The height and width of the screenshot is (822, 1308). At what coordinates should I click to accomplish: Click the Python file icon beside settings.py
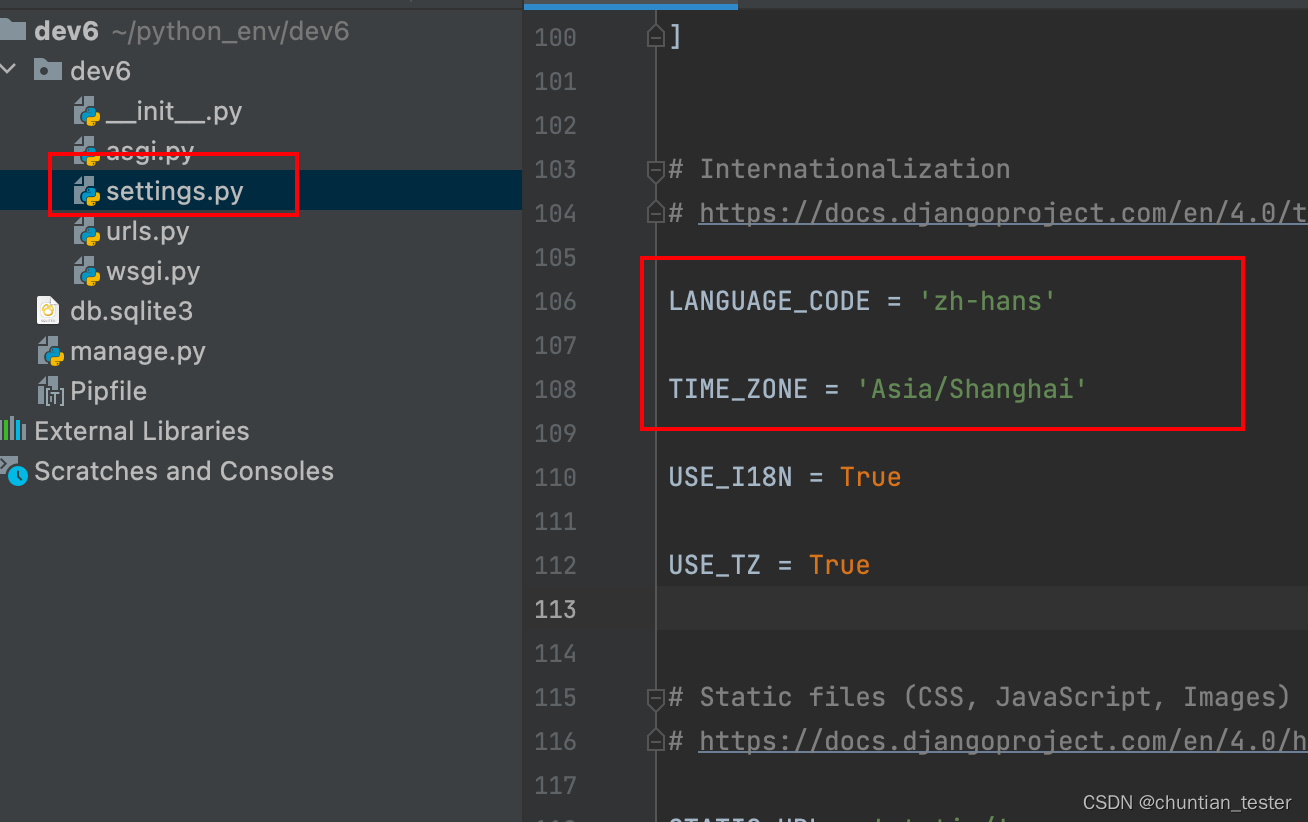(88, 191)
